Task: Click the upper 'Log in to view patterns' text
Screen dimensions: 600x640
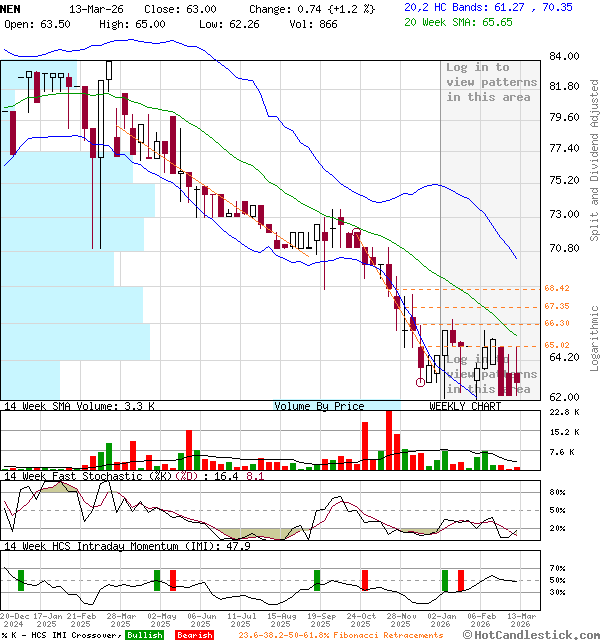Action: click(x=491, y=82)
